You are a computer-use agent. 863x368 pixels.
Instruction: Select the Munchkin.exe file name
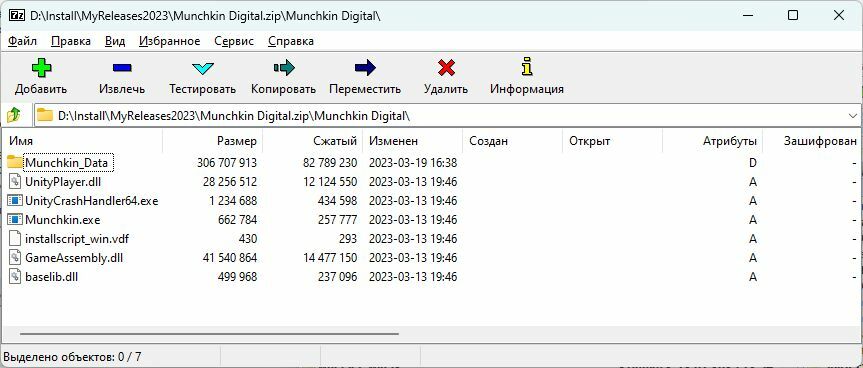pos(63,220)
